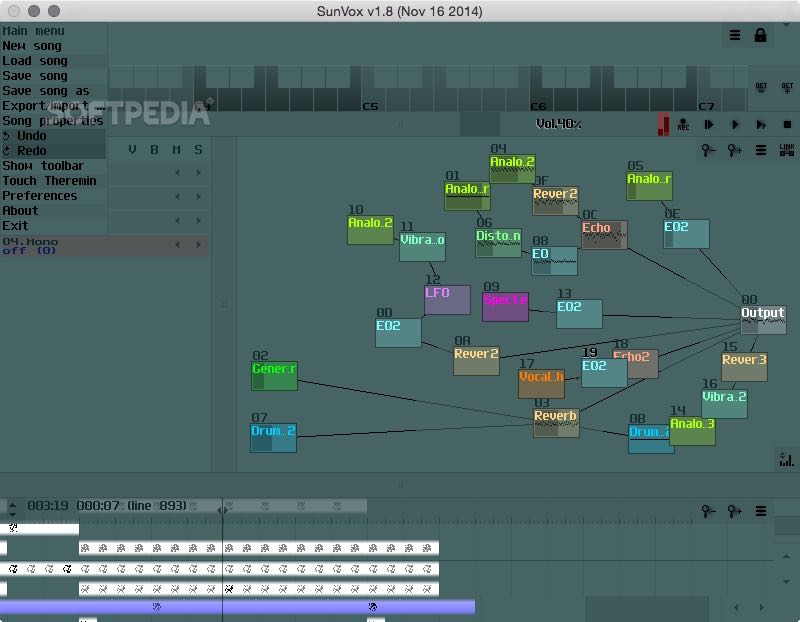Click Redo in the menu
Viewport: 800px width, 622px height.
pyautogui.click(x=53, y=151)
